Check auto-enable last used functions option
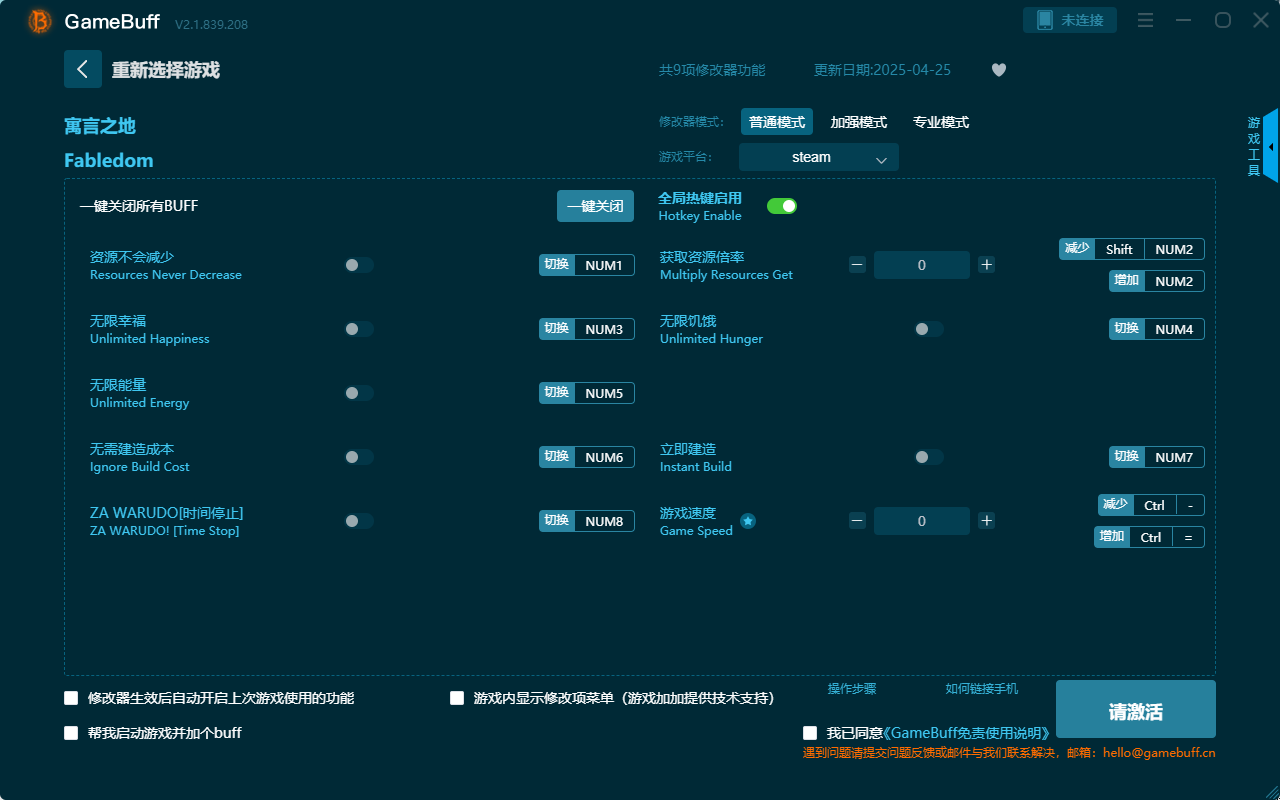The height and width of the screenshot is (800, 1280). 71,698
